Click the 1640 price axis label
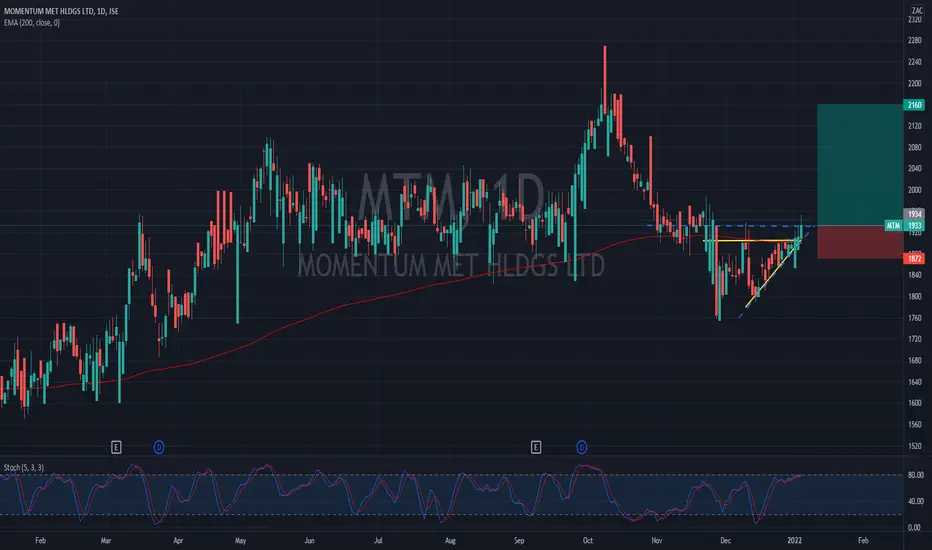 (914, 382)
